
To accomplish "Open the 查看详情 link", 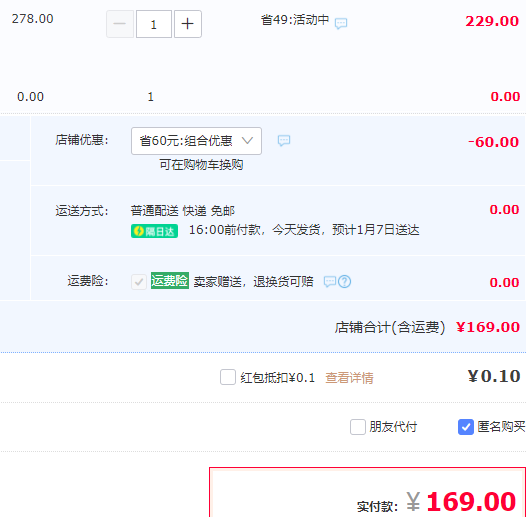I will point(349,378).
